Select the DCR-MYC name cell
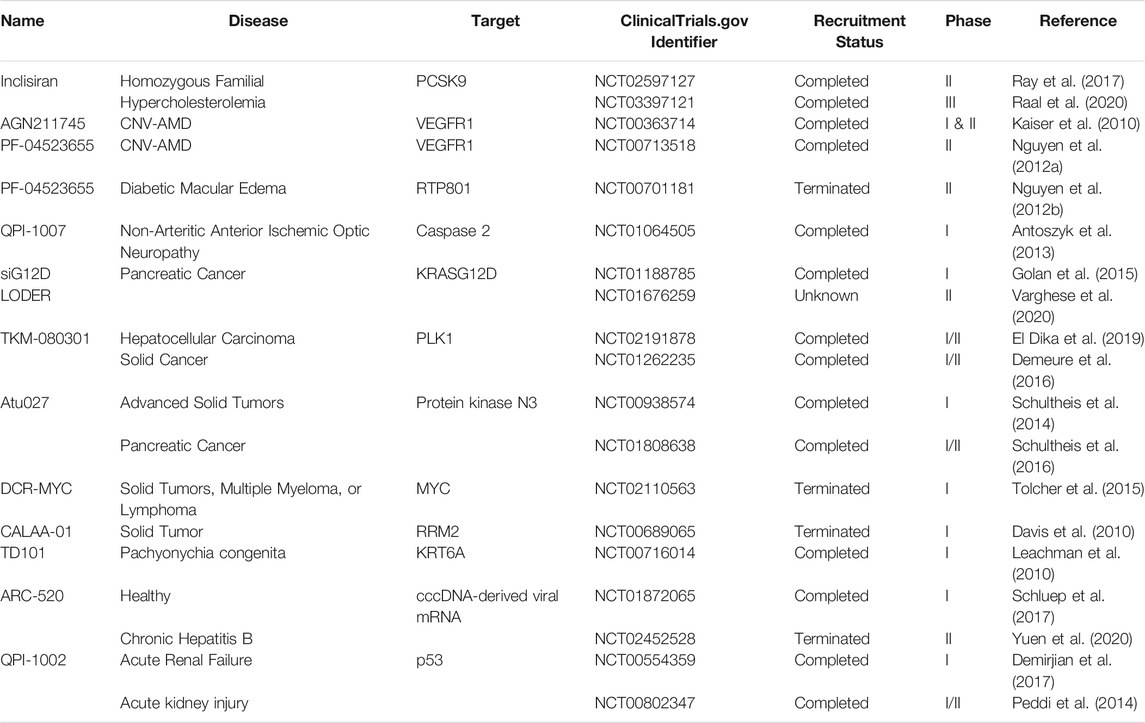Viewport: 1145px width, 723px height. coord(36,489)
